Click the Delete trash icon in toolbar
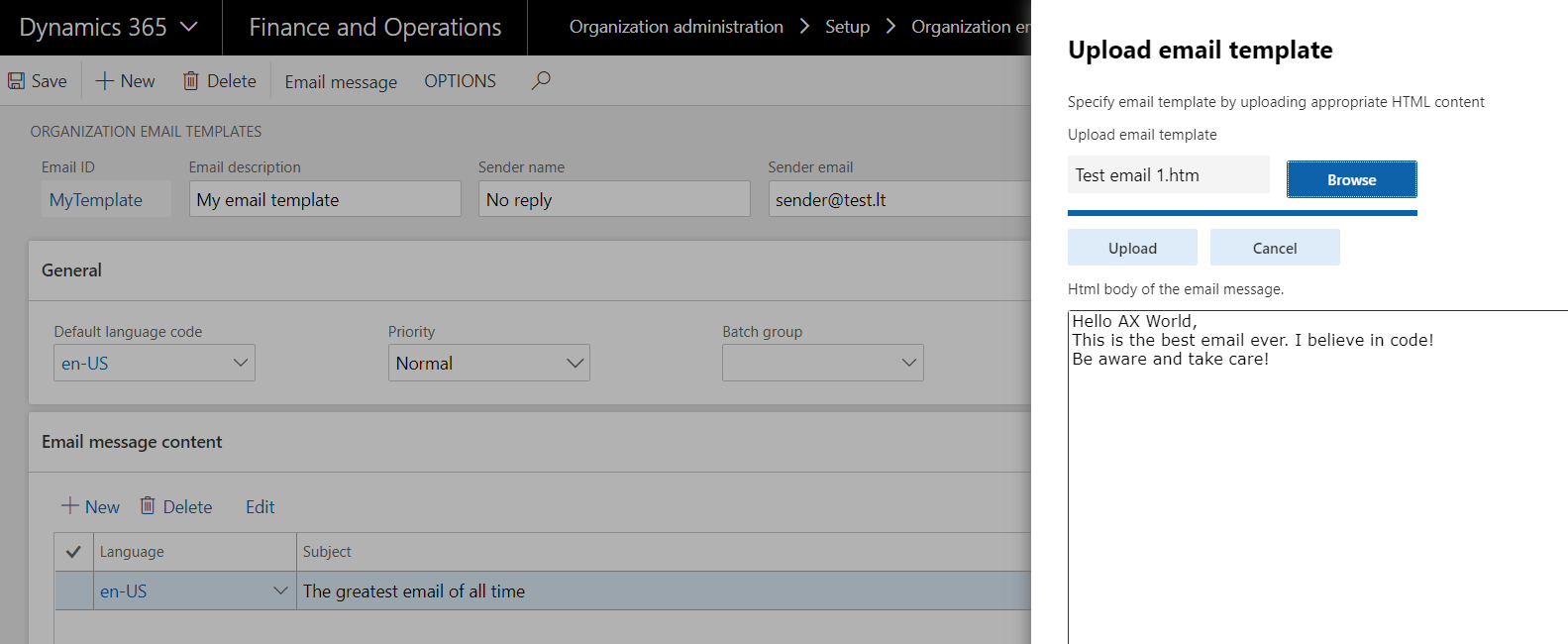Image resolution: width=1568 pixels, height=644 pixels. pyautogui.click(x=191, y=81)
